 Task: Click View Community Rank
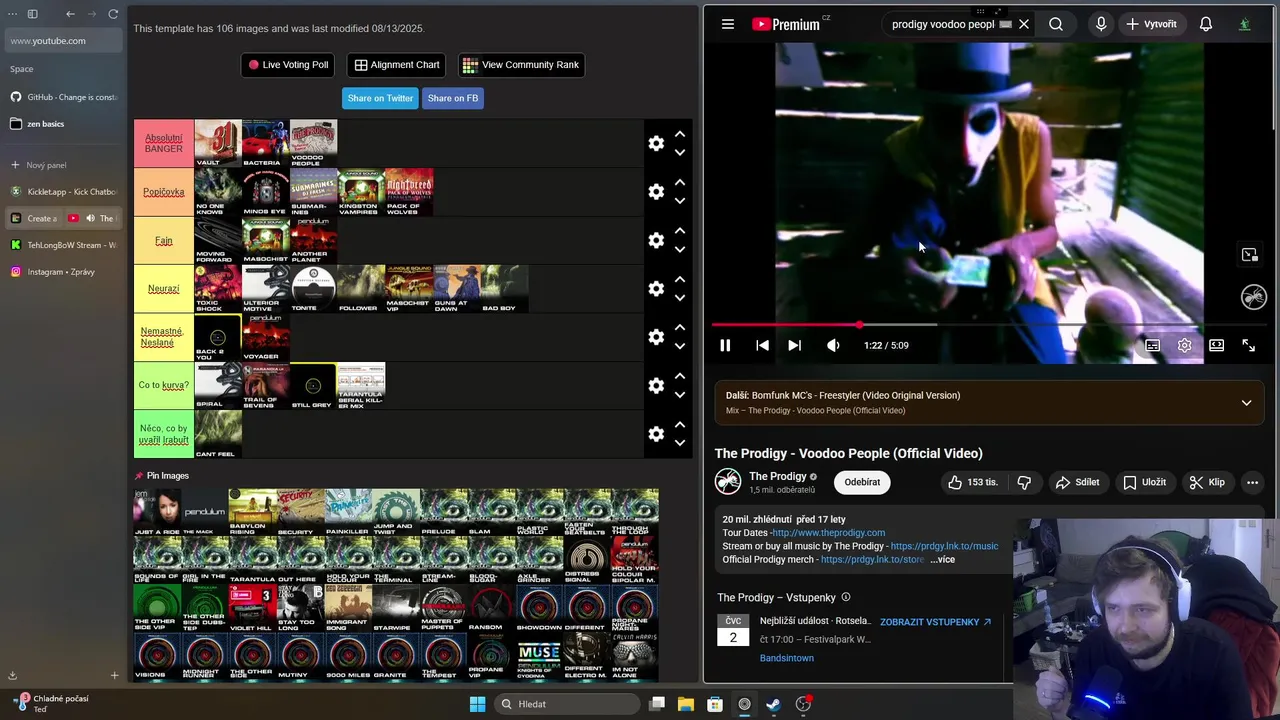pos(521,65)
